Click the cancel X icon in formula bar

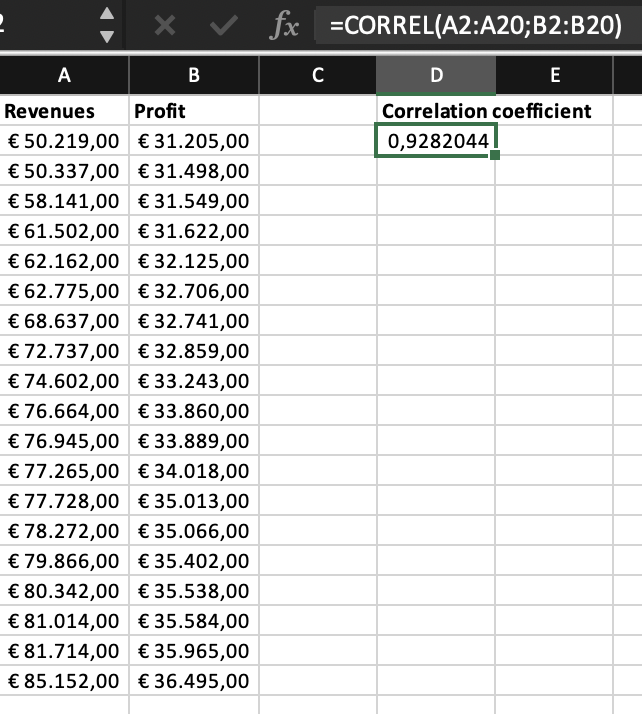[164, 27]
